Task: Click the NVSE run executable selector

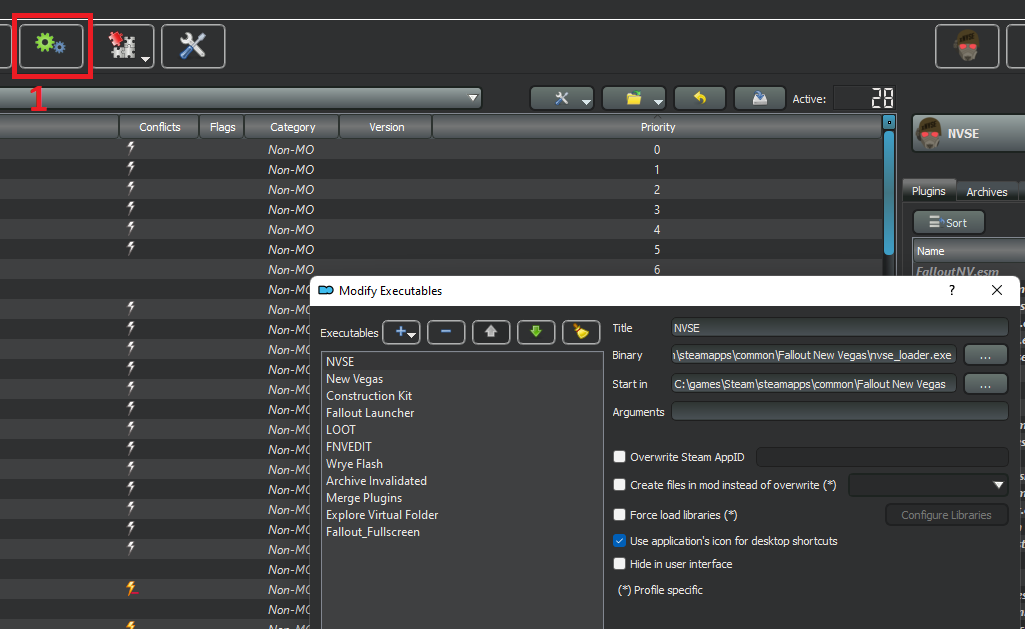Action: [x=969, y=133]
